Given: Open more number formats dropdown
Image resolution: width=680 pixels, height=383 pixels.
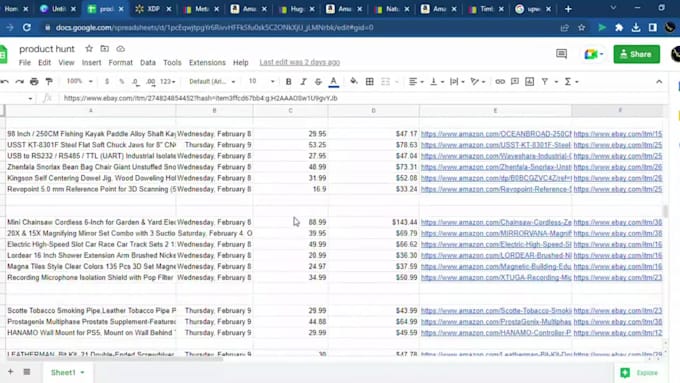Looking at the screenshot, I should click(167, 82).
